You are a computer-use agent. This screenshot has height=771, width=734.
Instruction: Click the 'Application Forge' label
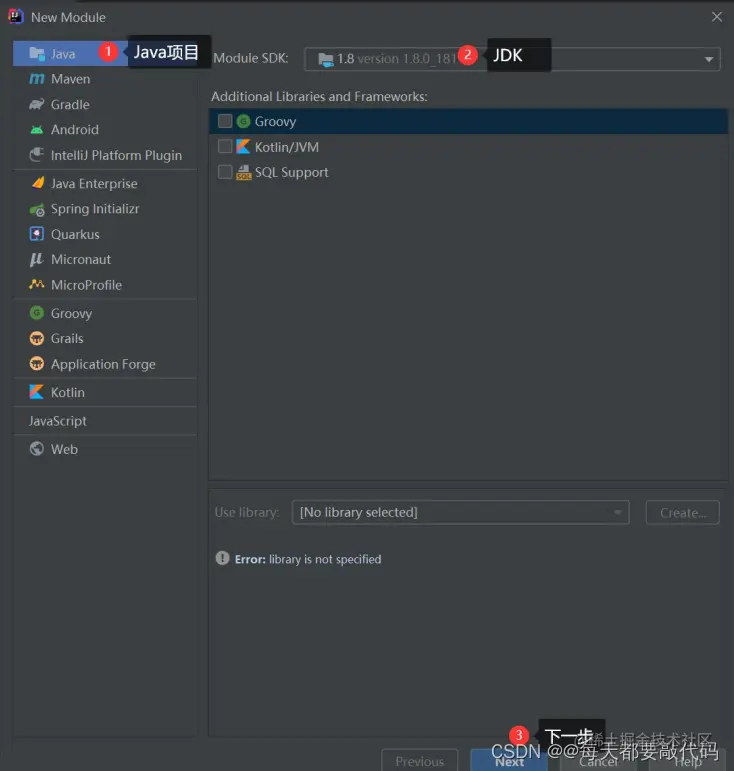click(103, 364)
